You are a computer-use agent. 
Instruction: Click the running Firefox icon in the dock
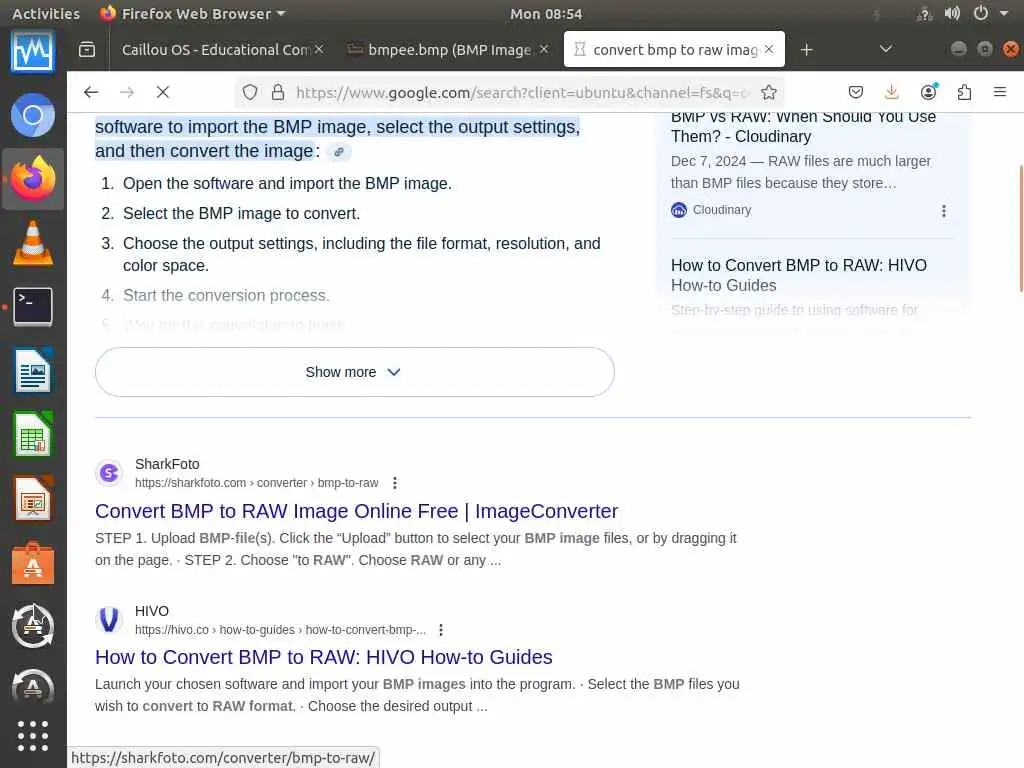33,179
